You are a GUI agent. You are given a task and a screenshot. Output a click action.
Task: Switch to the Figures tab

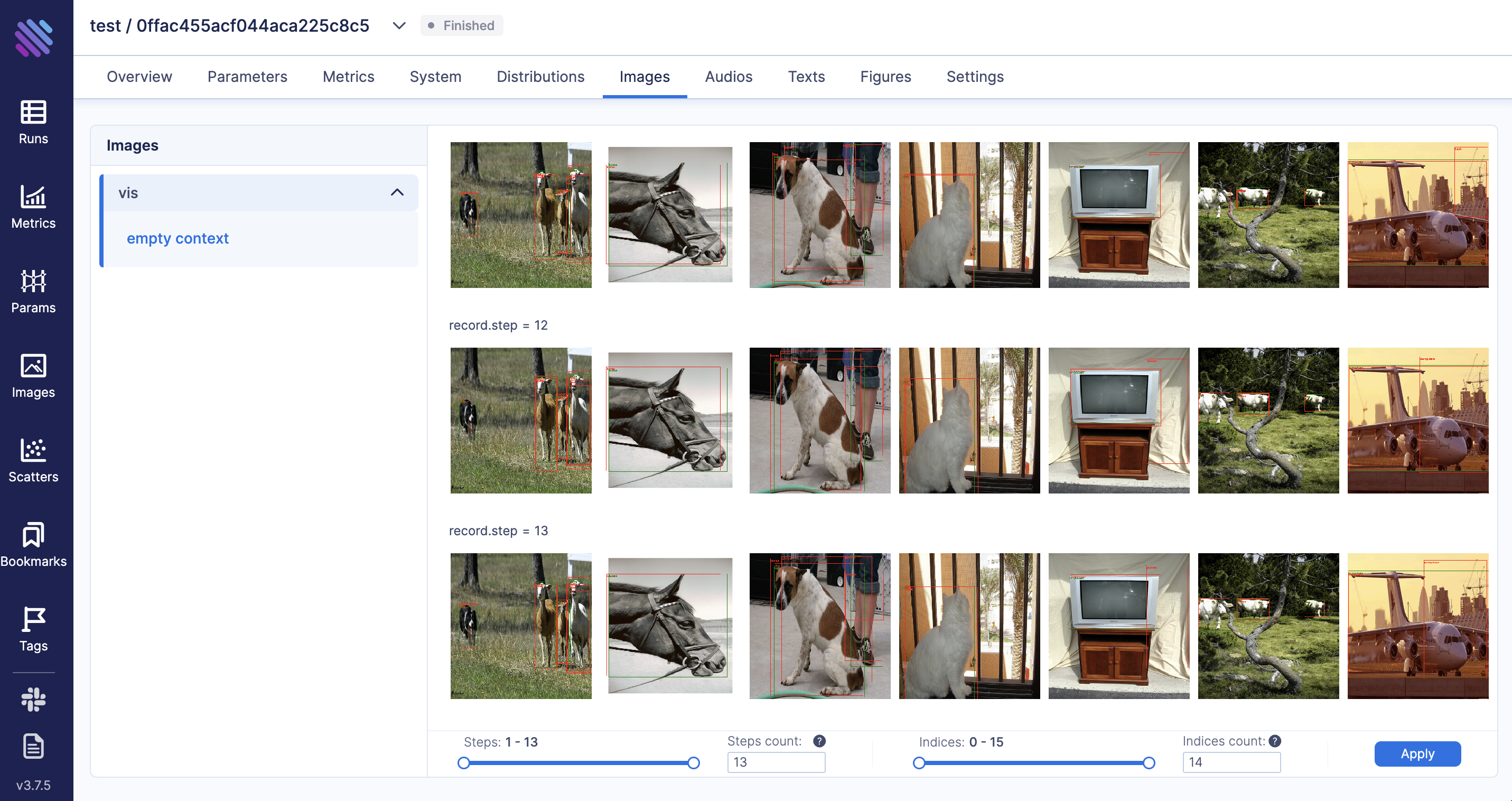click(x=885, y=77)
